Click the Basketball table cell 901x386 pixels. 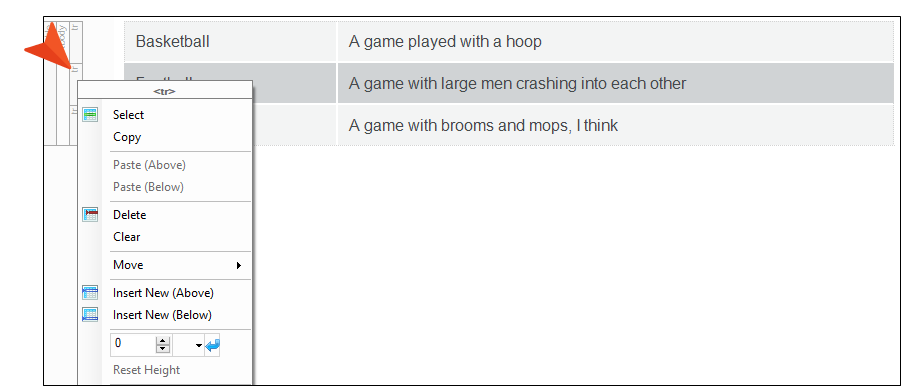(230, 42)
